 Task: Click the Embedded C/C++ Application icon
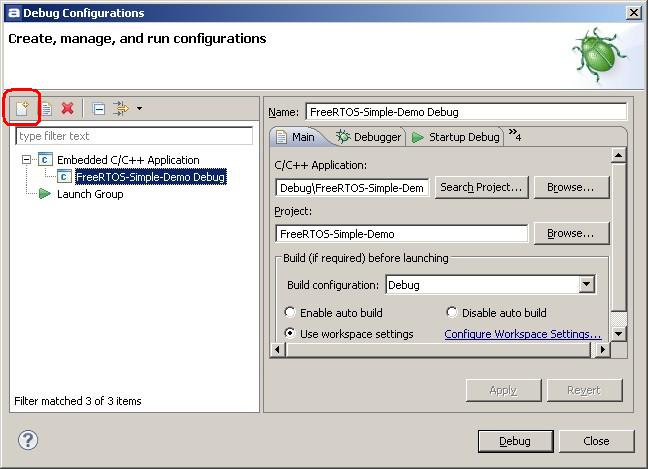tap(45, 160)
